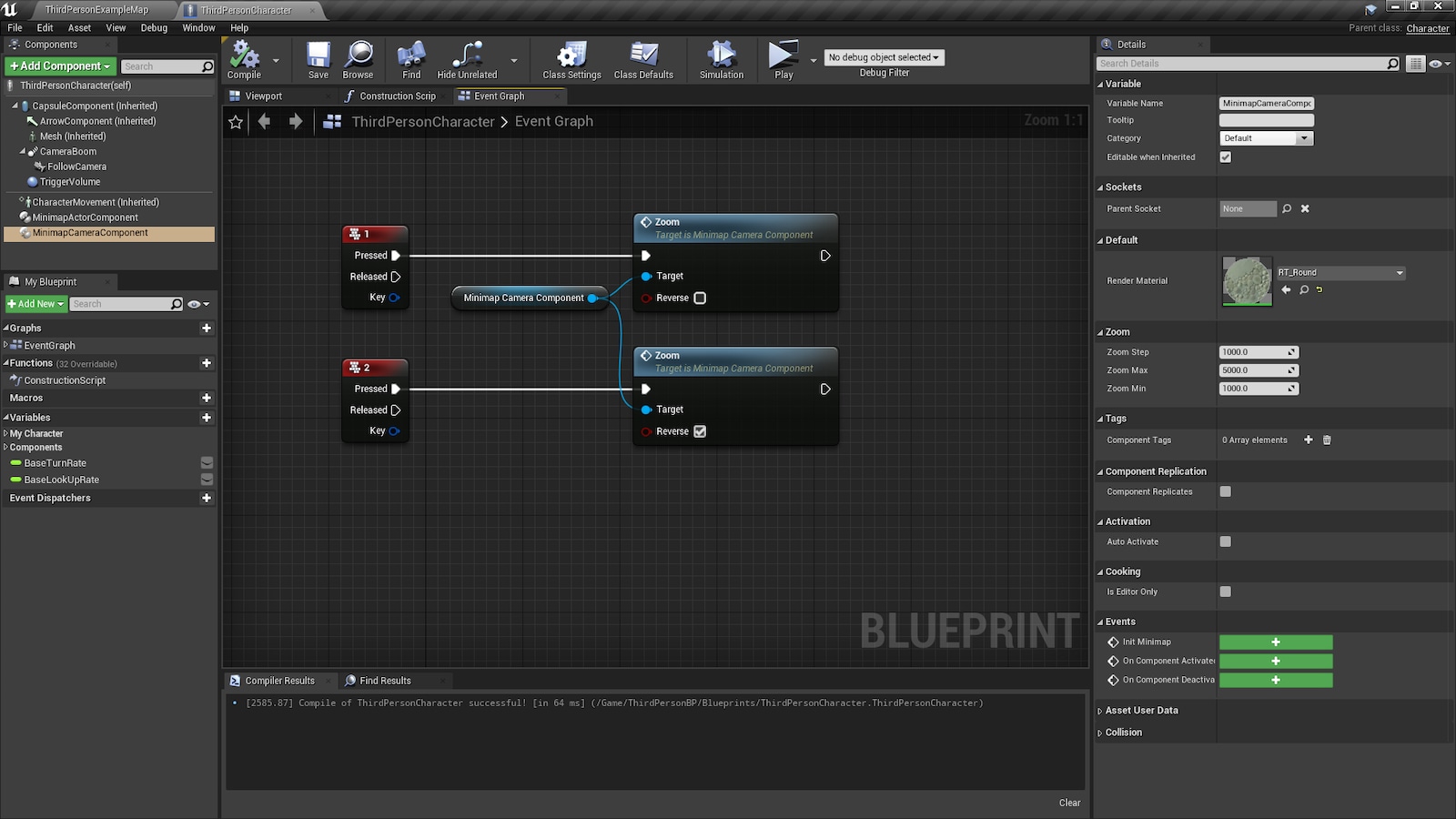Adjust the Zoom Max value control
The height and width of the screenshot is (819, 1456).
1259,370
